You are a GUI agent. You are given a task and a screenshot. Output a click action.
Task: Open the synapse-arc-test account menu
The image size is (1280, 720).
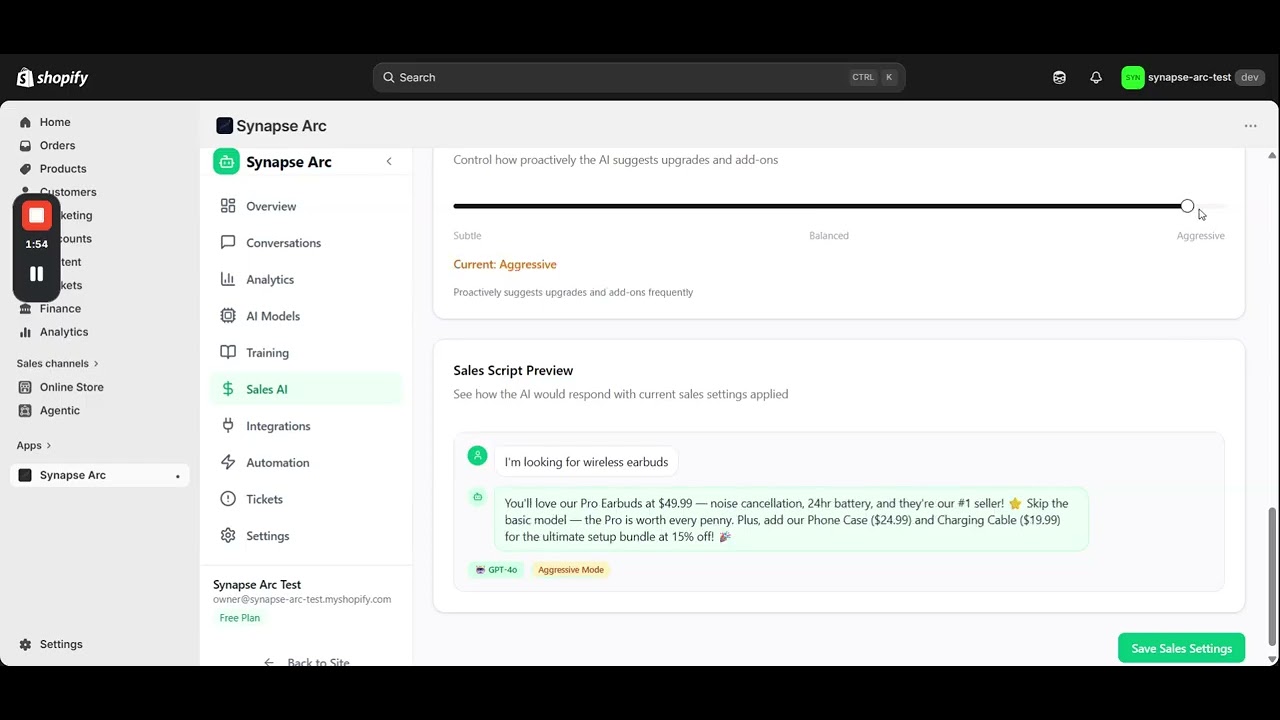1193,77
